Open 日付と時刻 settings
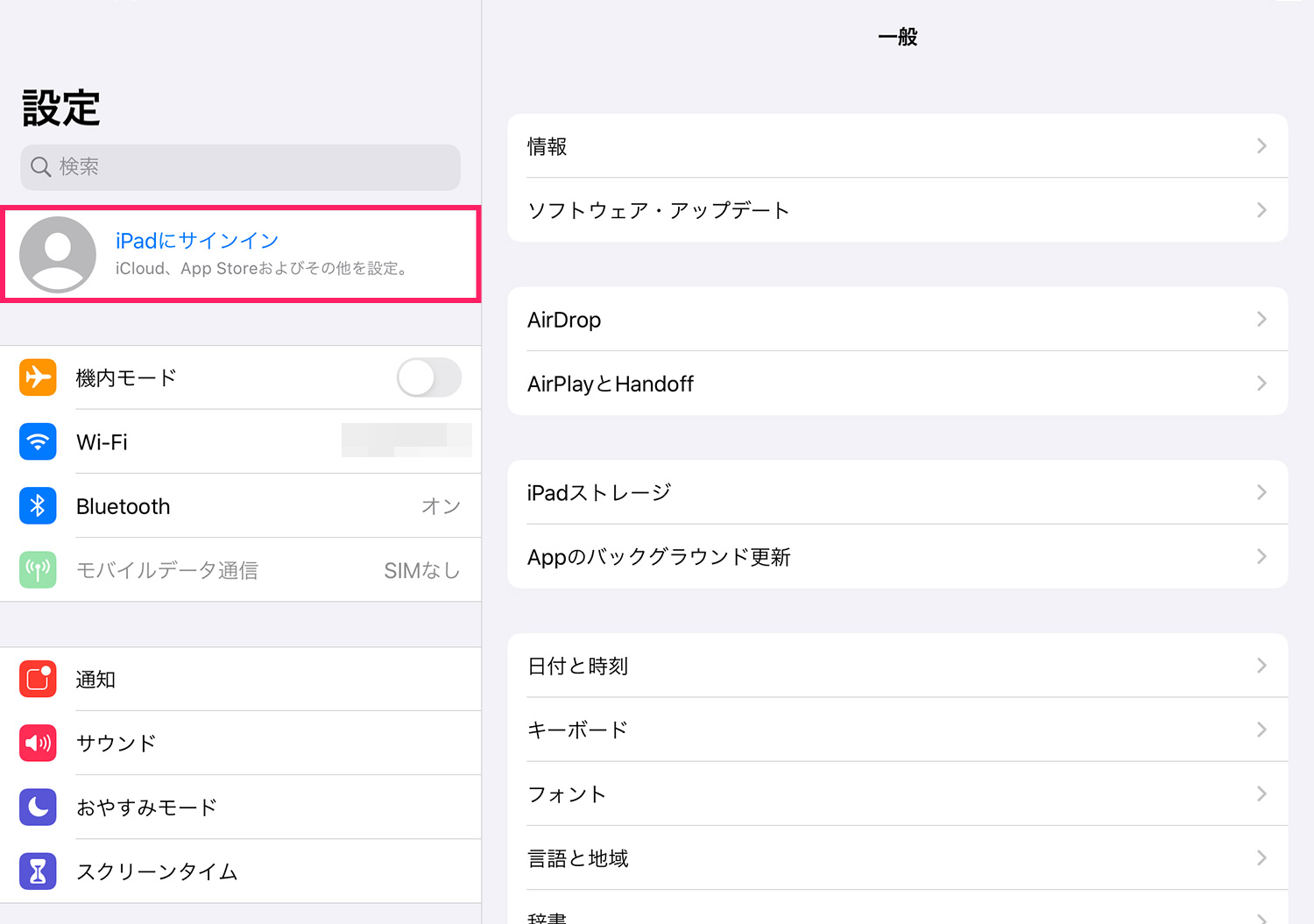This screenshot has width=1314, height=924. tap(898, 666)
